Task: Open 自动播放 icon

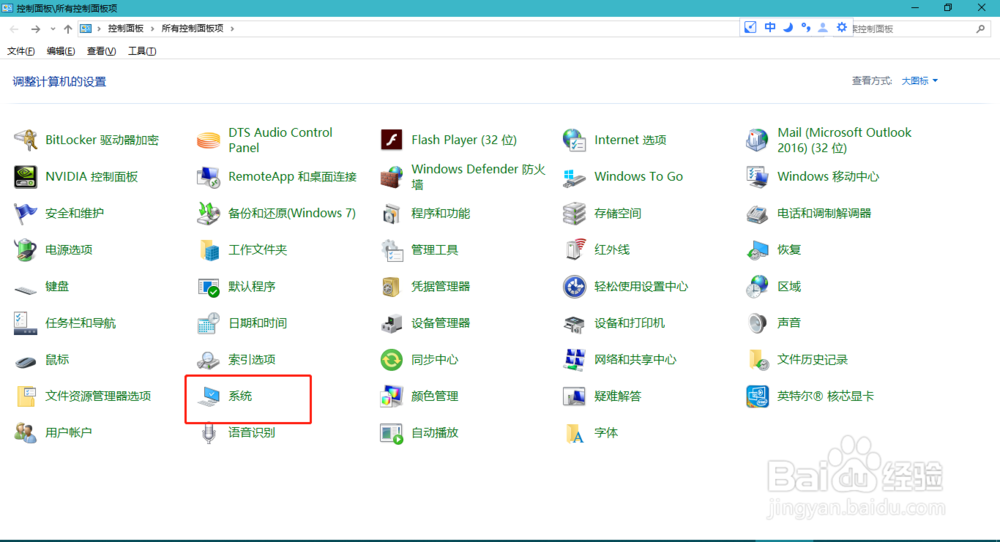Action: (x=391, y=432)
